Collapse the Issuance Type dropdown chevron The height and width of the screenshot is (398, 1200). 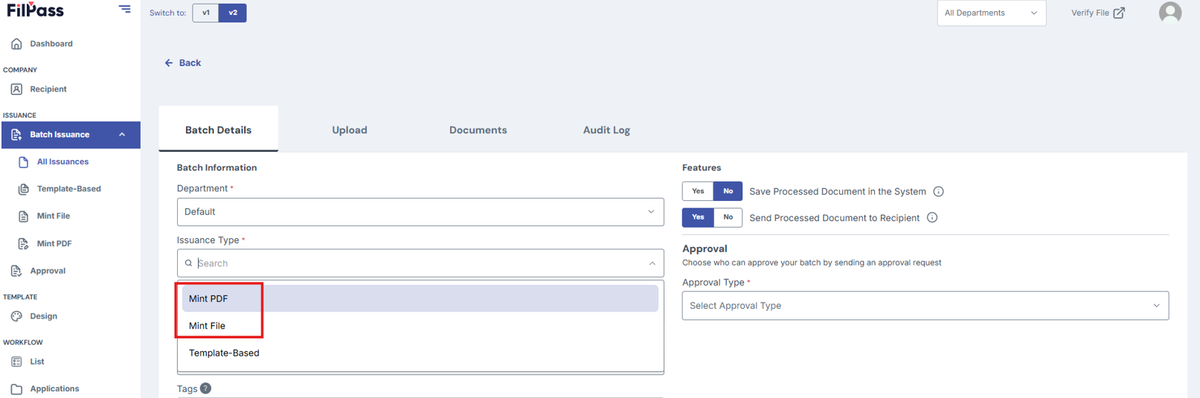652,263
